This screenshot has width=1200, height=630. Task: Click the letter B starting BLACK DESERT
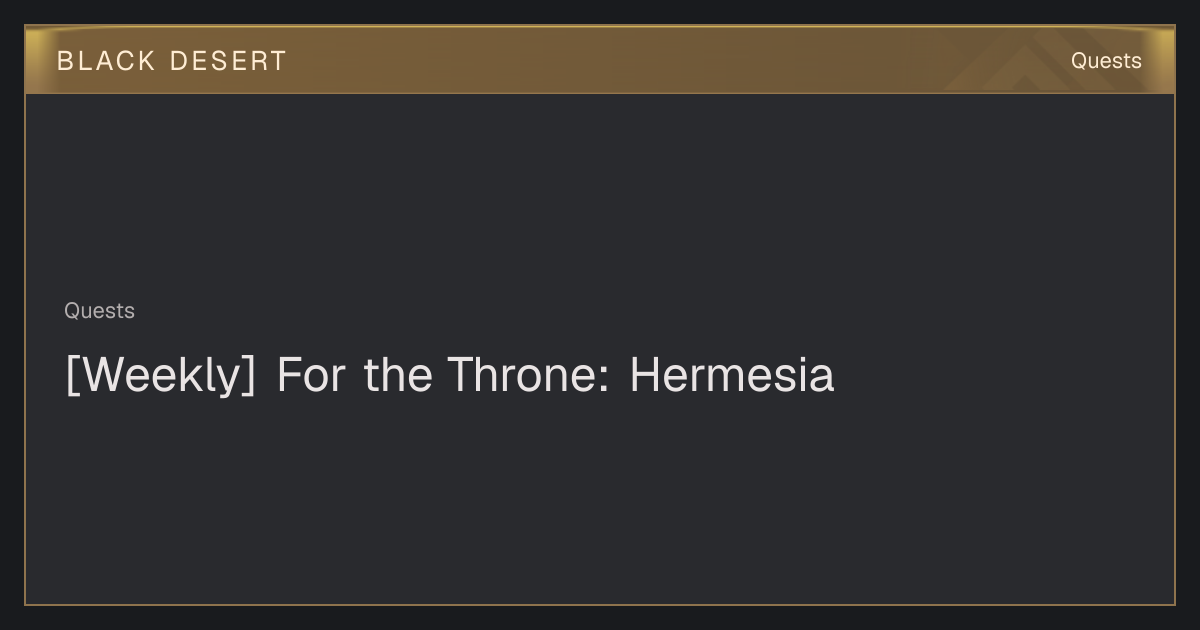point(65,61)
